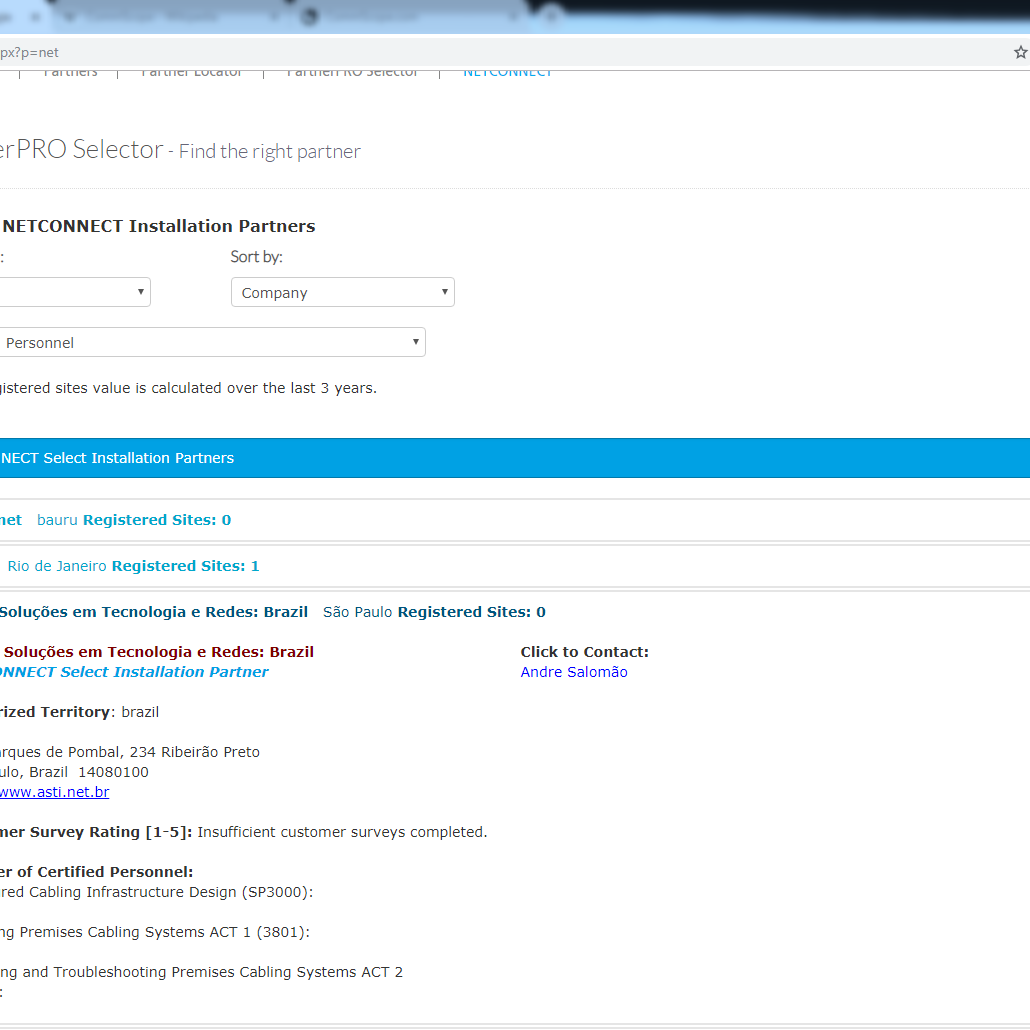Expand the bauru Registered Sites: 0 row
This screenshot has width=1030, height=1030.
515,520
